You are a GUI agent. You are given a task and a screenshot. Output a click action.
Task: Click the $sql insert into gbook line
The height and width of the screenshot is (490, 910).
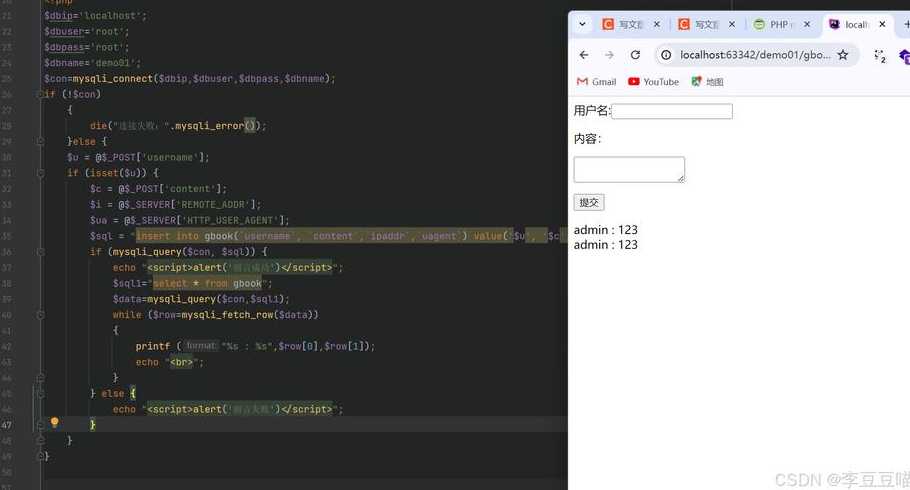point(328,236)
